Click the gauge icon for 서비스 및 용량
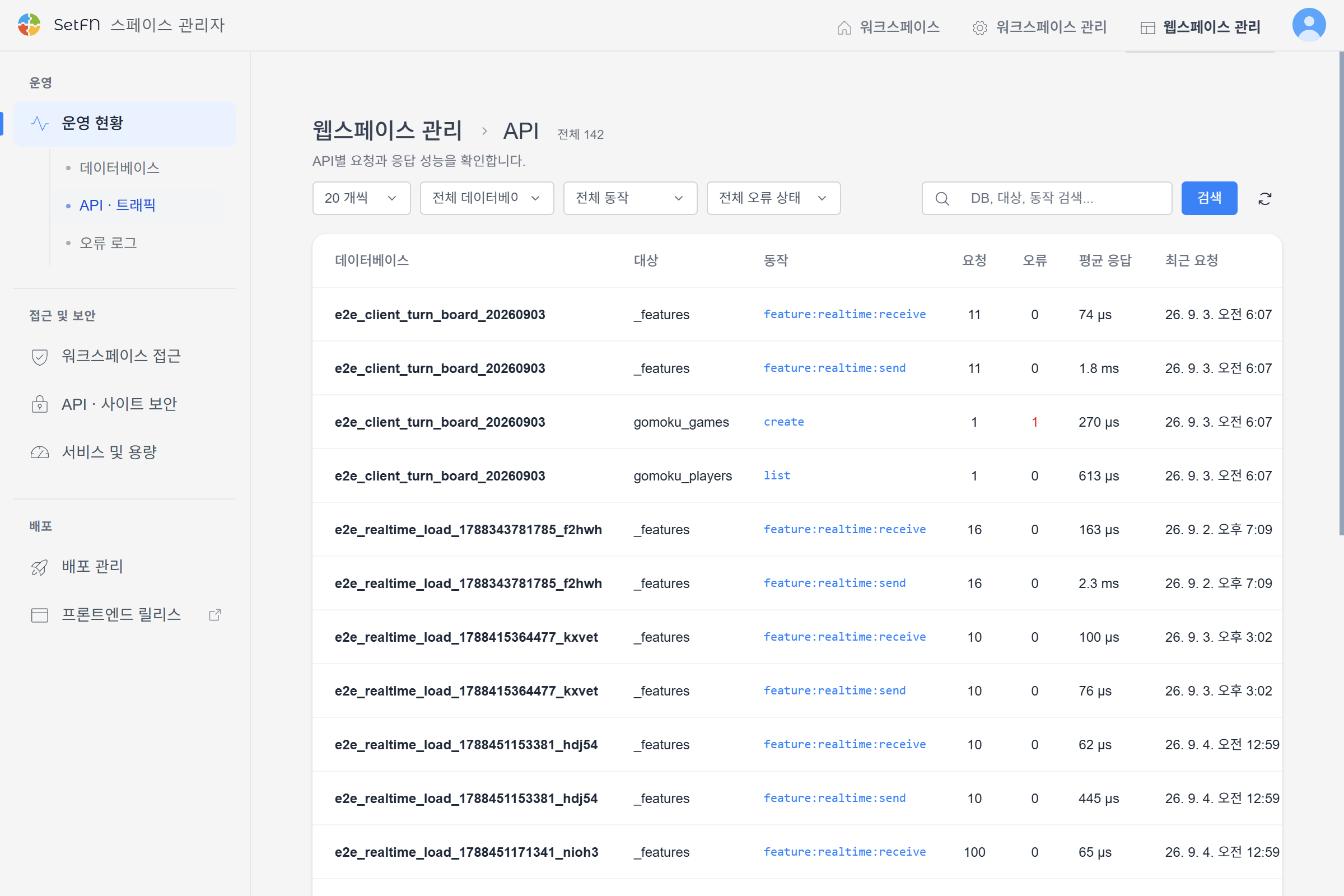Viewport: 1344px width, 896px height. (x=39, y=452)
